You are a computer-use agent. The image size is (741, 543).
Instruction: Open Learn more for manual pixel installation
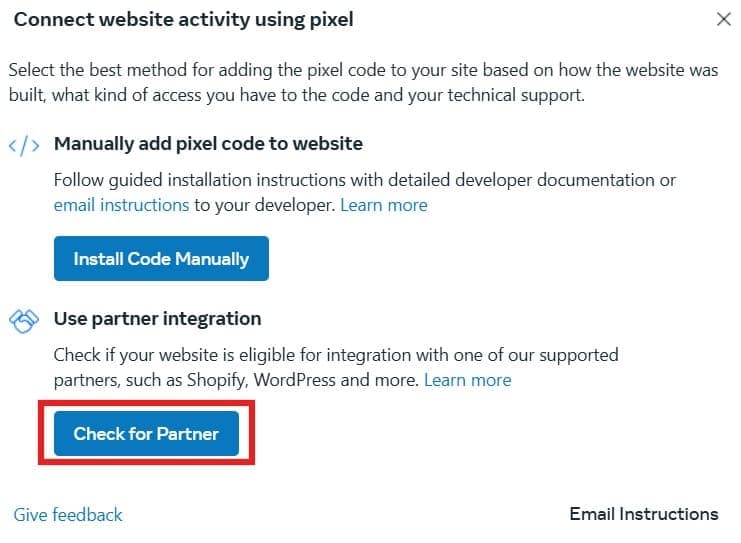click(384, 205)
